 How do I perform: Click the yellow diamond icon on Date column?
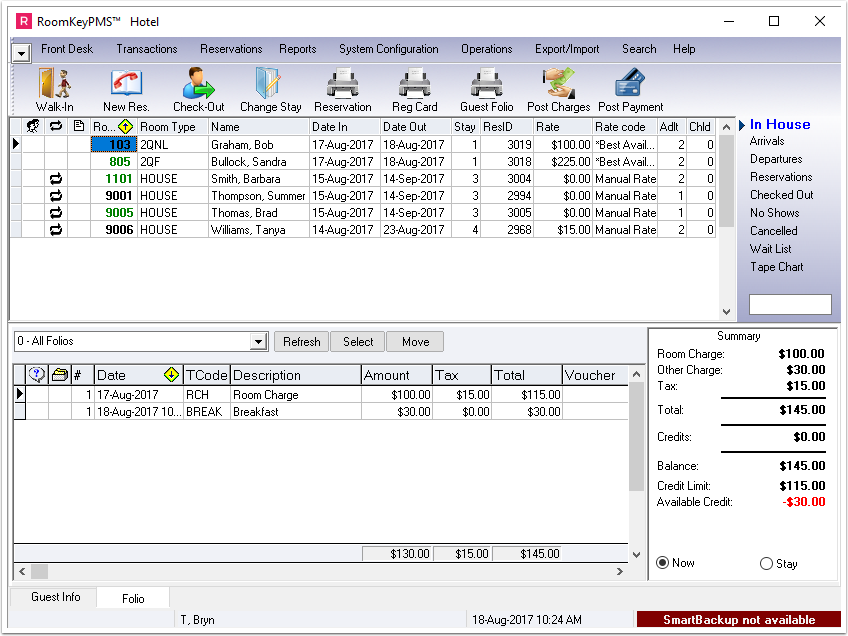click(169, 374)
